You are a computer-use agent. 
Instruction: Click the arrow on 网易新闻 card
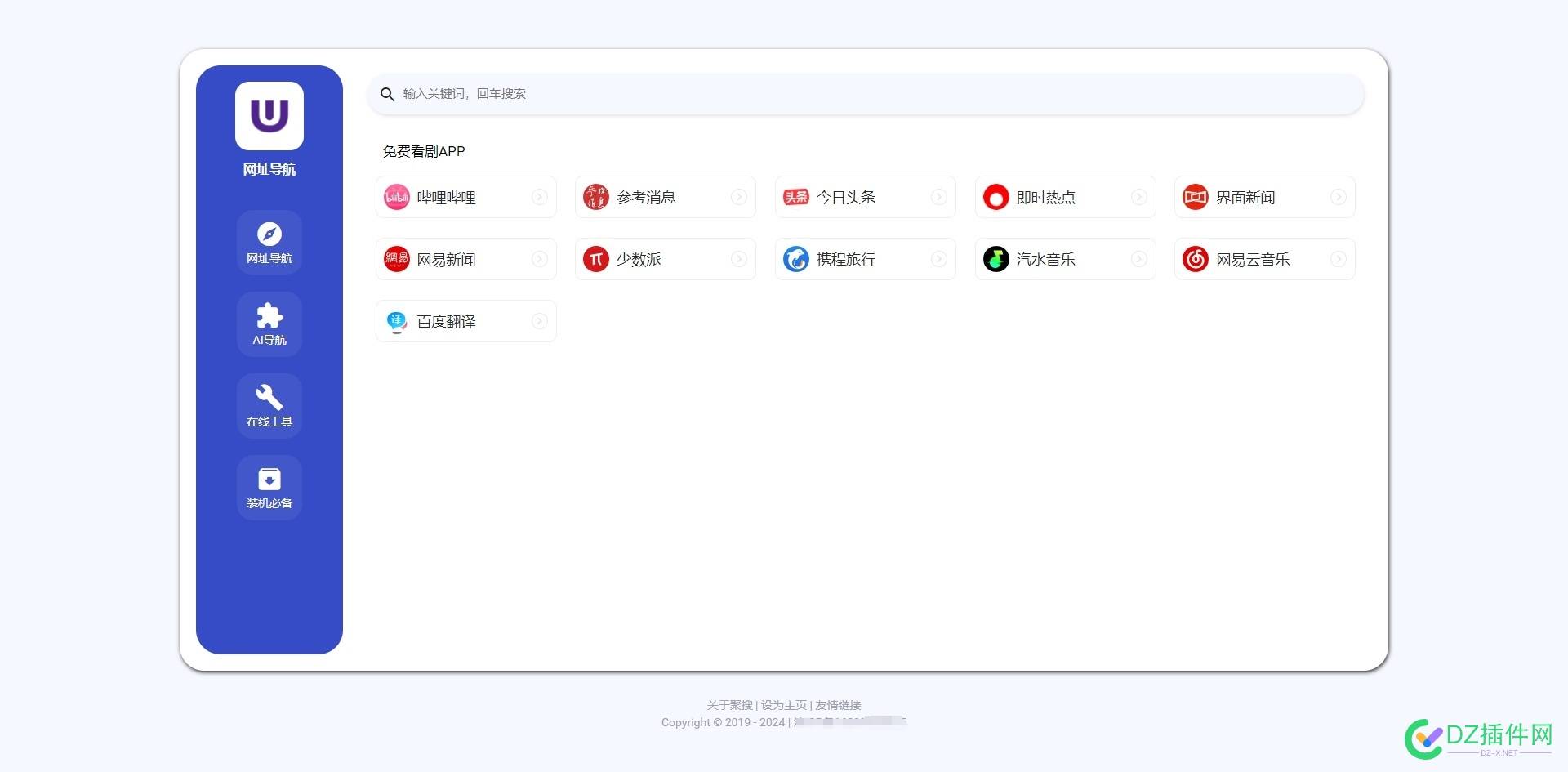click(540, 259)
